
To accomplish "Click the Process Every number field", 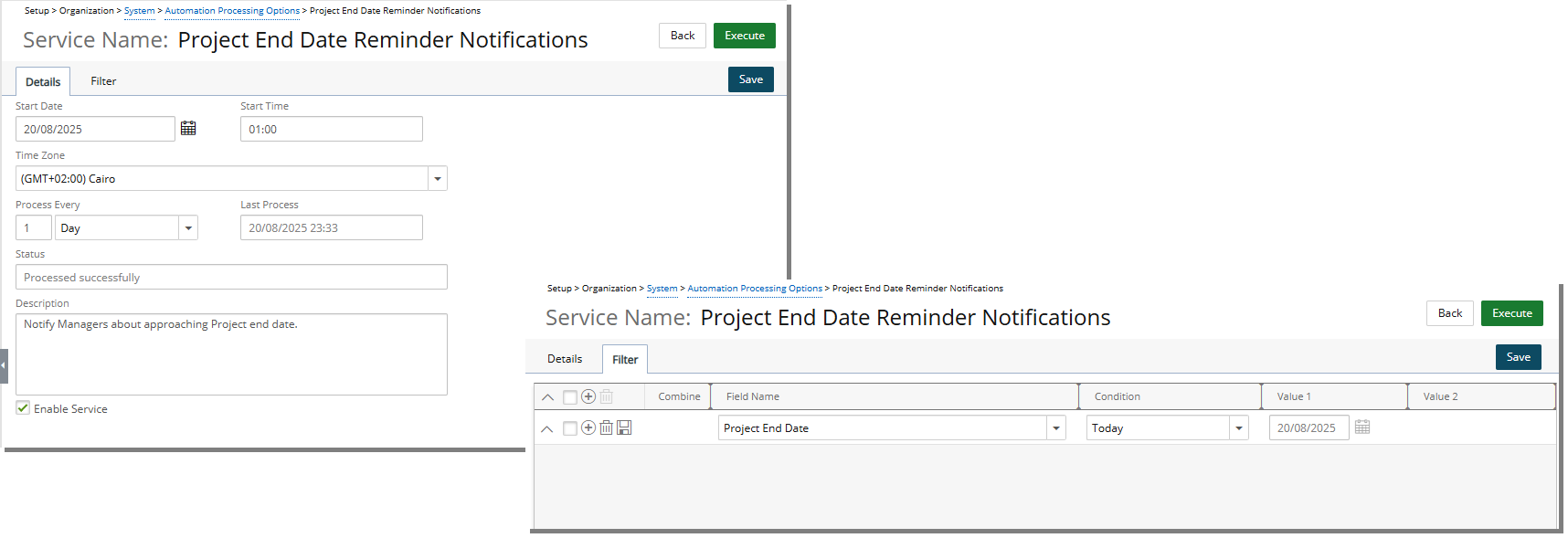I will coord(34,227).
